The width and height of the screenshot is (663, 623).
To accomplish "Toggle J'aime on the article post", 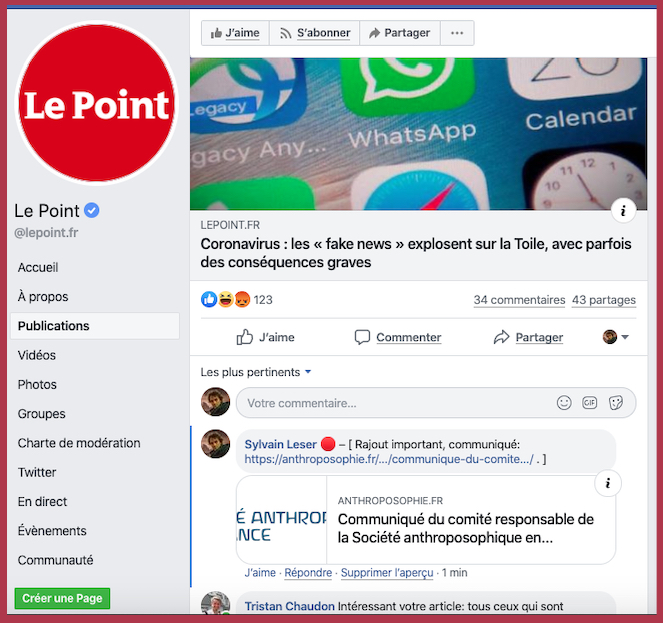I will tap(266, 337).
